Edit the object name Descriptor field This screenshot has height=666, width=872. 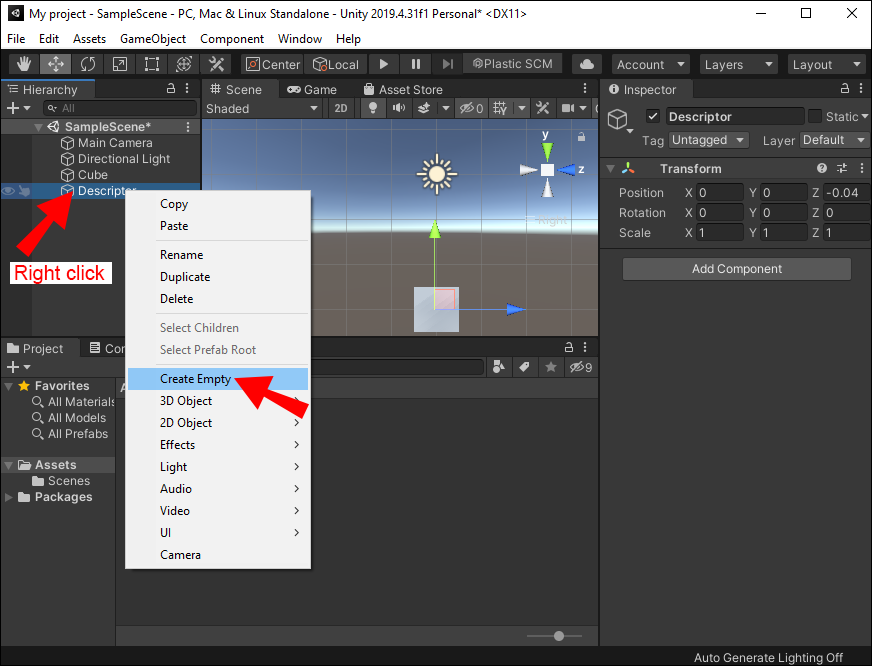[x=735, y=116]
